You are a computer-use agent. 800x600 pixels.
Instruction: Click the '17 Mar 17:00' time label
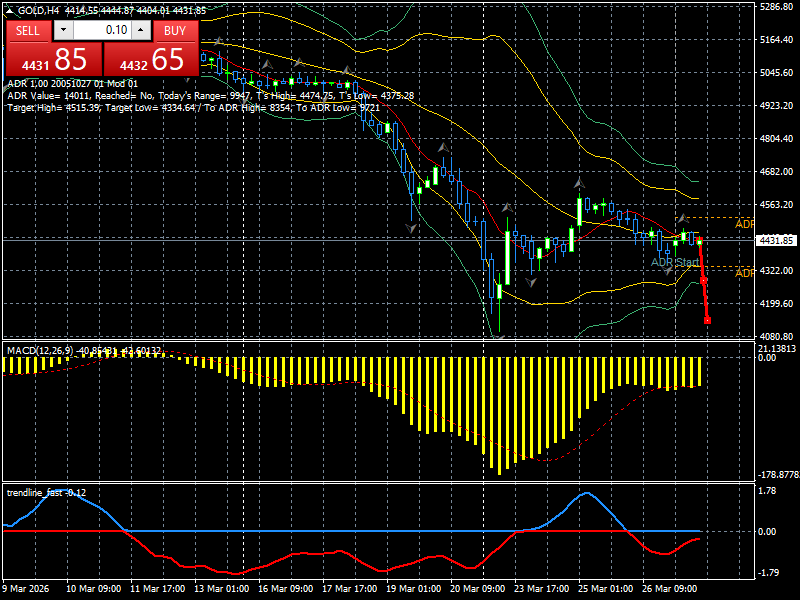pos(349,588)
